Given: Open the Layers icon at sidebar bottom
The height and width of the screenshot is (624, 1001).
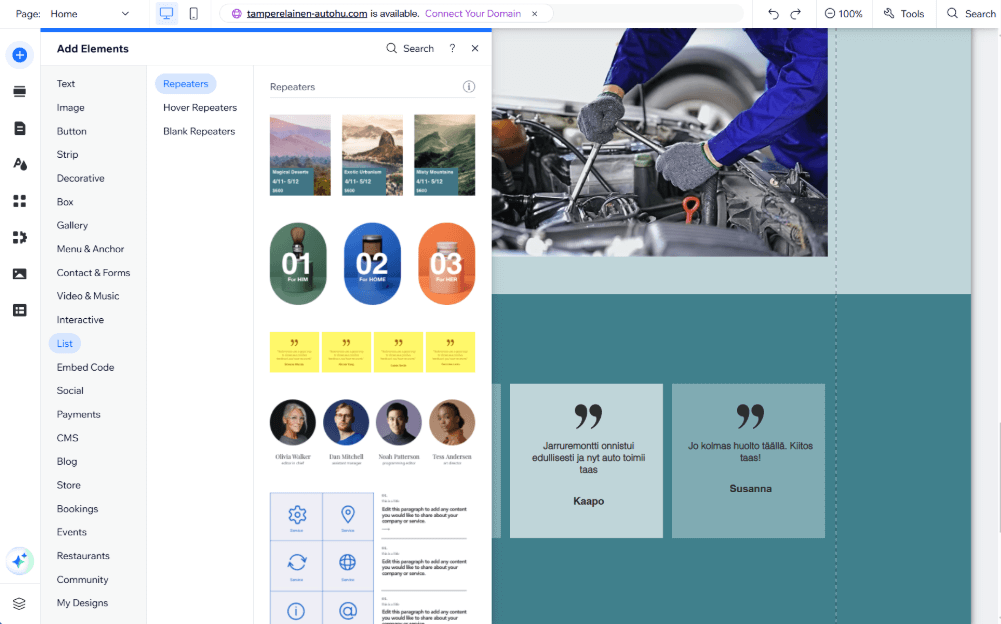Looking at the screenshot, I should 19,603.
